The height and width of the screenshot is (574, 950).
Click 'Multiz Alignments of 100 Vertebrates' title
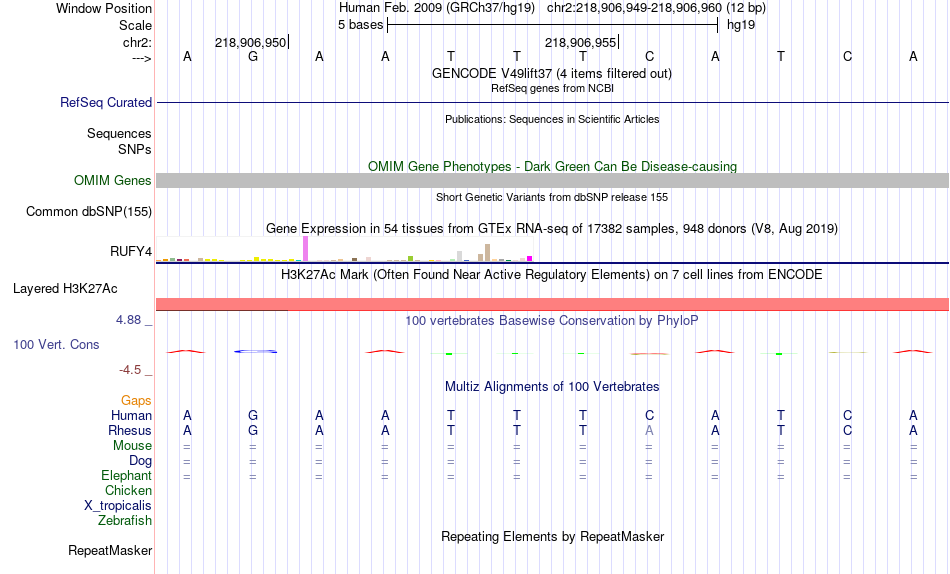(x=552, y=387)
